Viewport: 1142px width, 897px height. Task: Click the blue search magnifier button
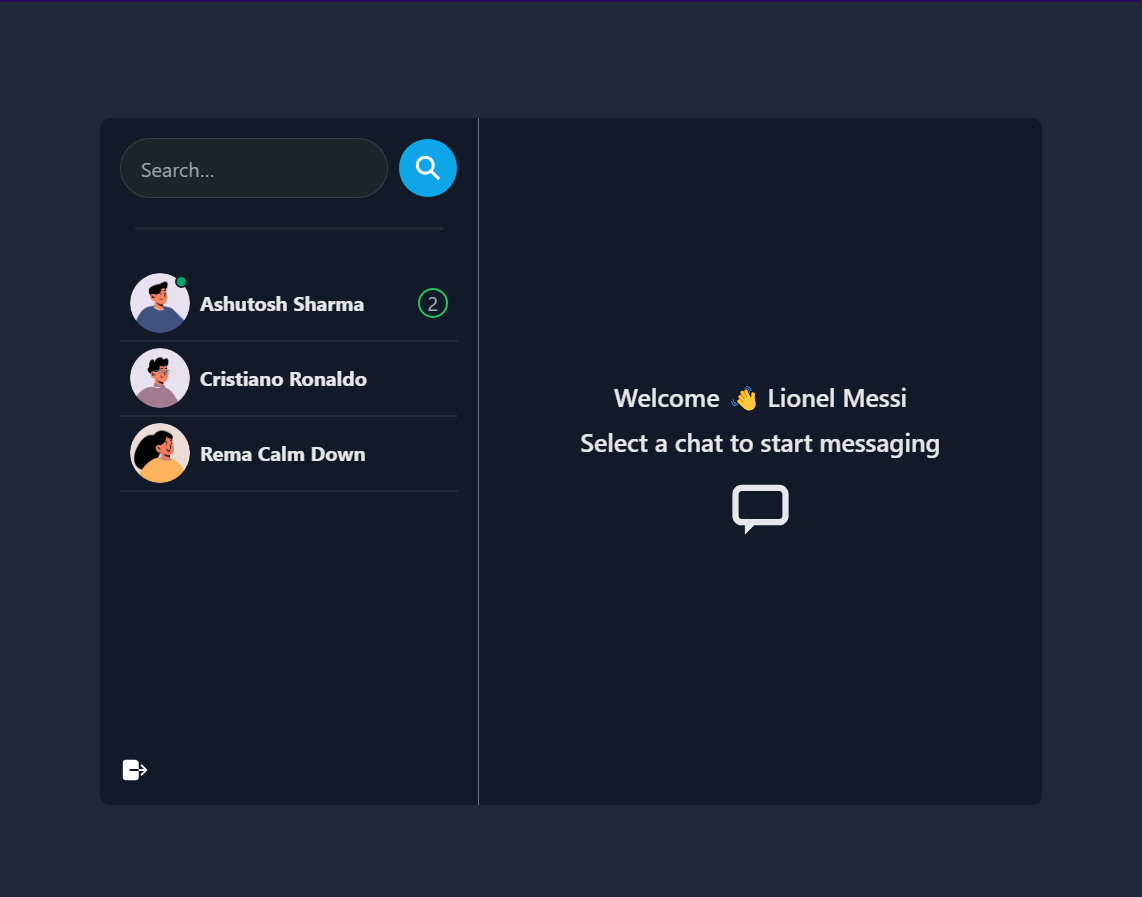[428, 168]
